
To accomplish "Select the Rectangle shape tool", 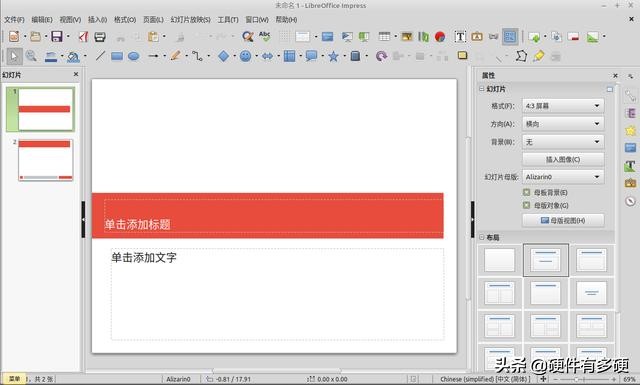I will pyautogui.click(x=117, y=56).
